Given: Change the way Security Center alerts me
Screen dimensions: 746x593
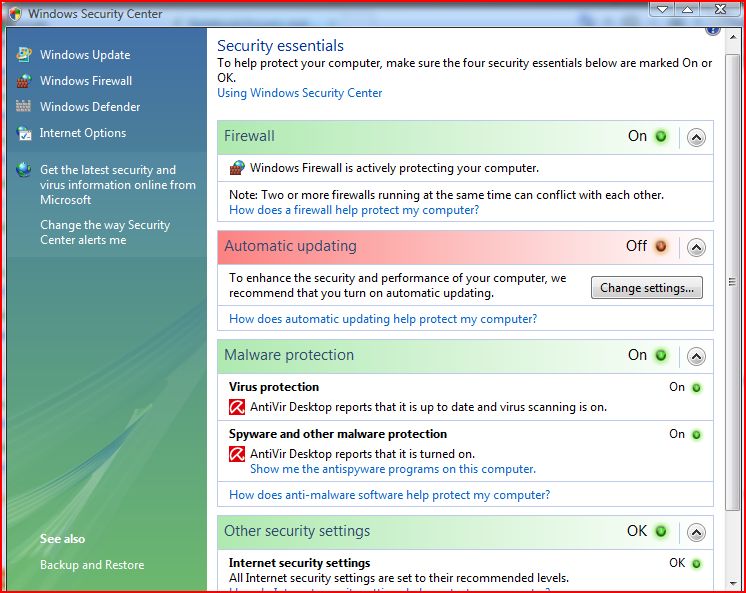Looking at the screenshot, I should coord(105,232).
